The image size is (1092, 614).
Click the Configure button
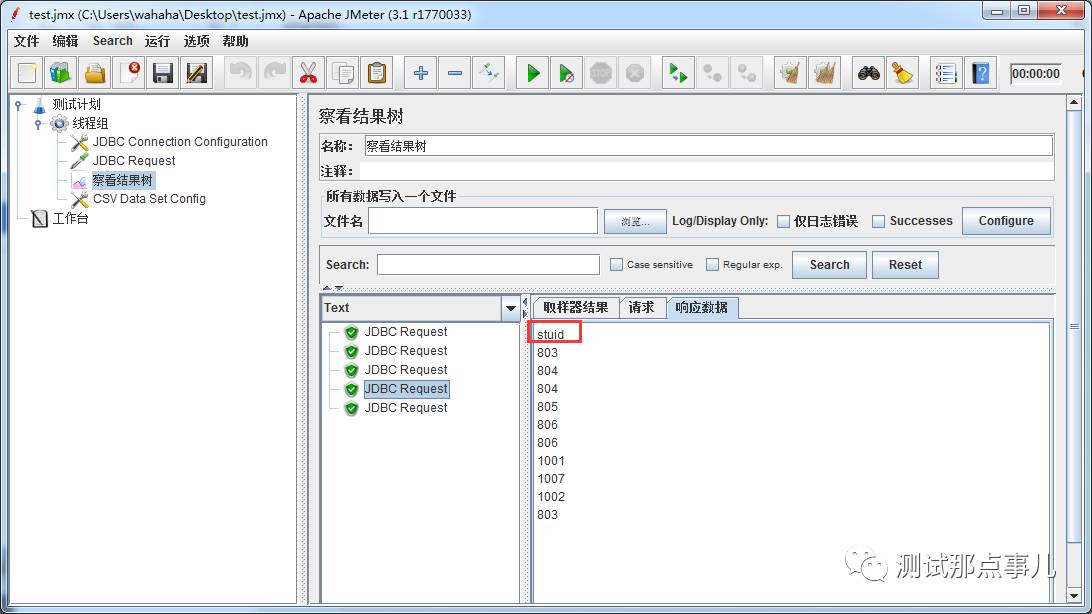tap(1006, 221)
